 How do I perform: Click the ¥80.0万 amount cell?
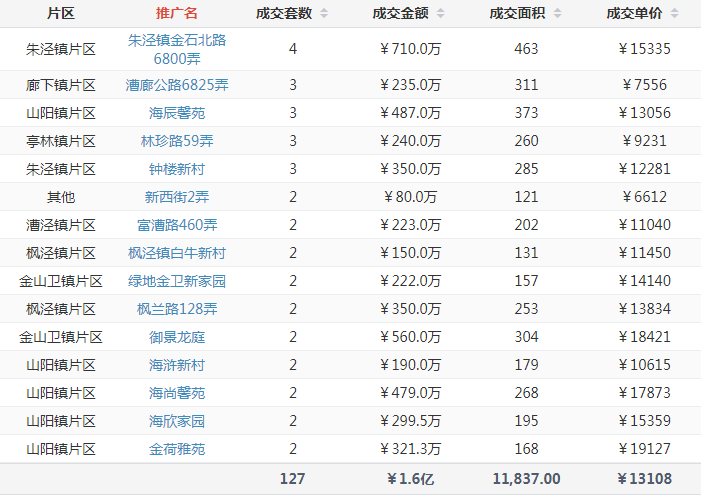pos(410,197)
